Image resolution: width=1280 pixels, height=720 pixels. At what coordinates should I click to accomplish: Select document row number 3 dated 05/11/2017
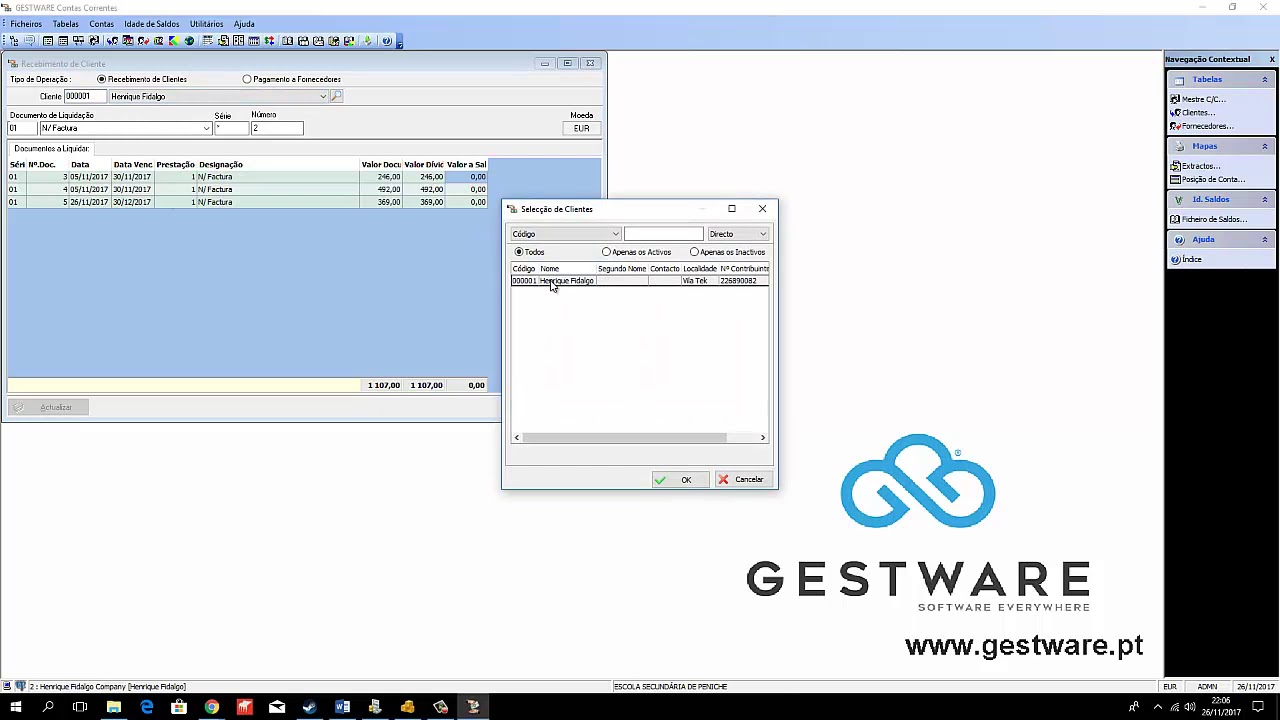[x=248, y=177]
